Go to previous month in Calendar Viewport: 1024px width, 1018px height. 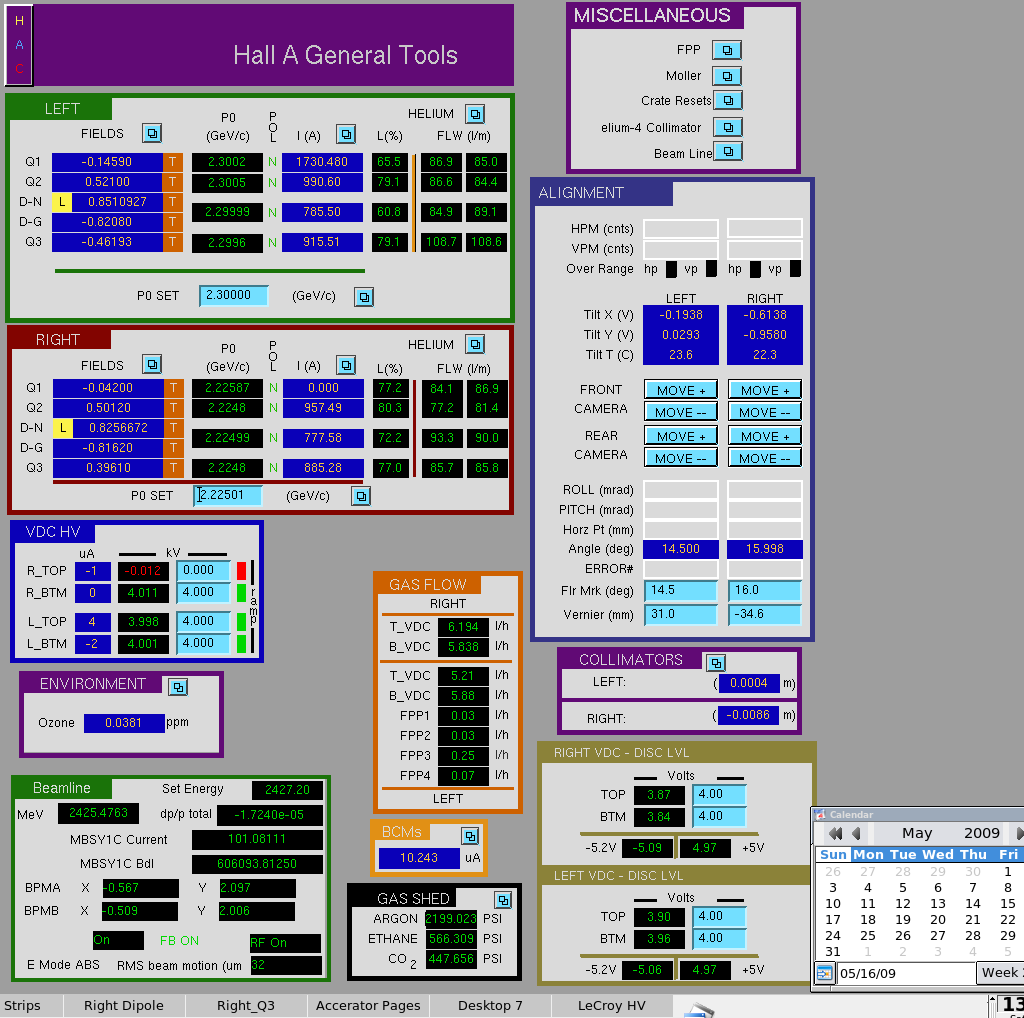pyautogui.click(x=856, y=833)
